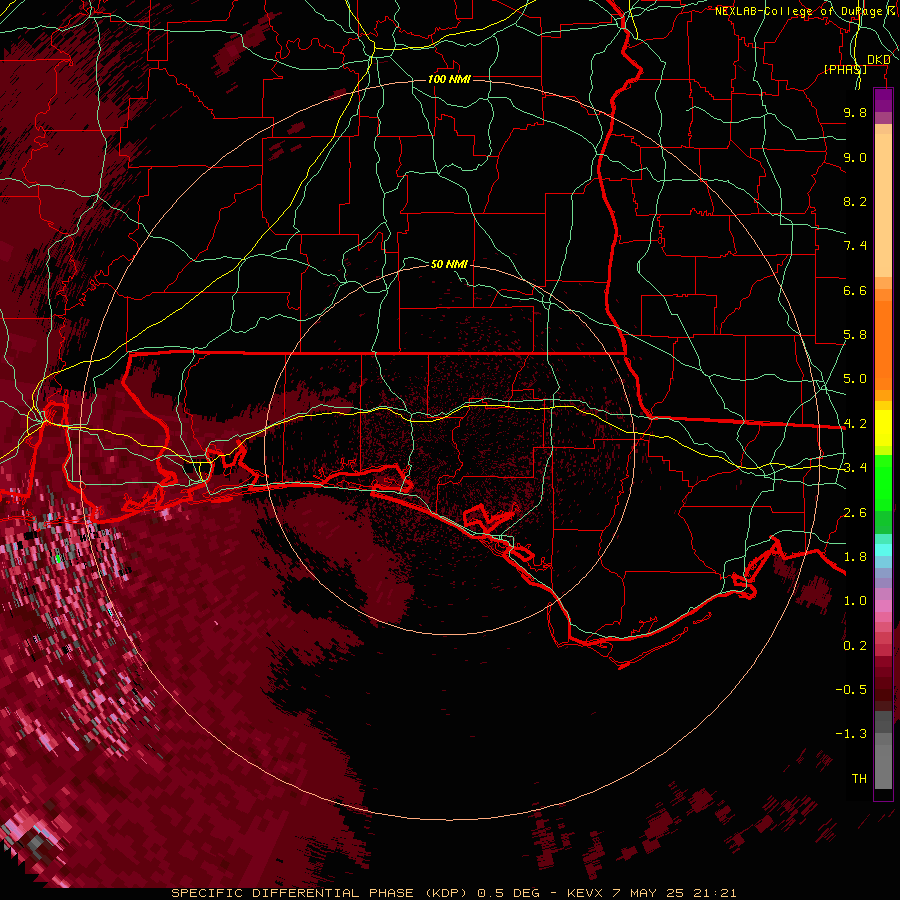Click the 6.6 scale value
The image size is (900, 900).
coord(855,290)
